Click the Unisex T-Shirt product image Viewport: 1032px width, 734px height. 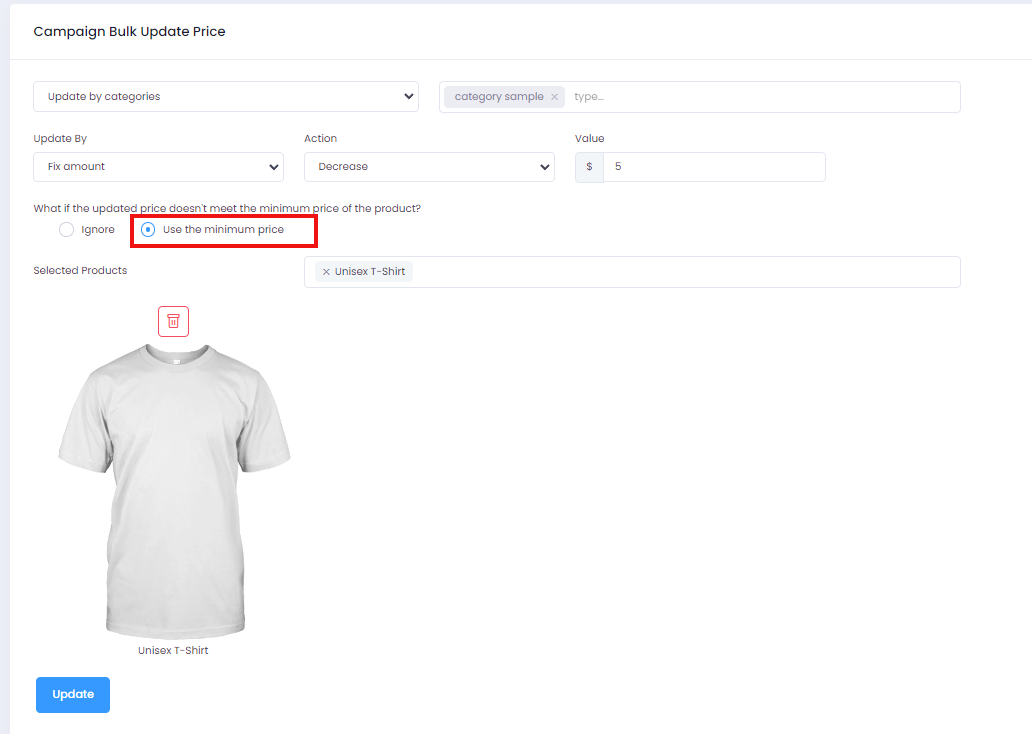tap(174, 490)
